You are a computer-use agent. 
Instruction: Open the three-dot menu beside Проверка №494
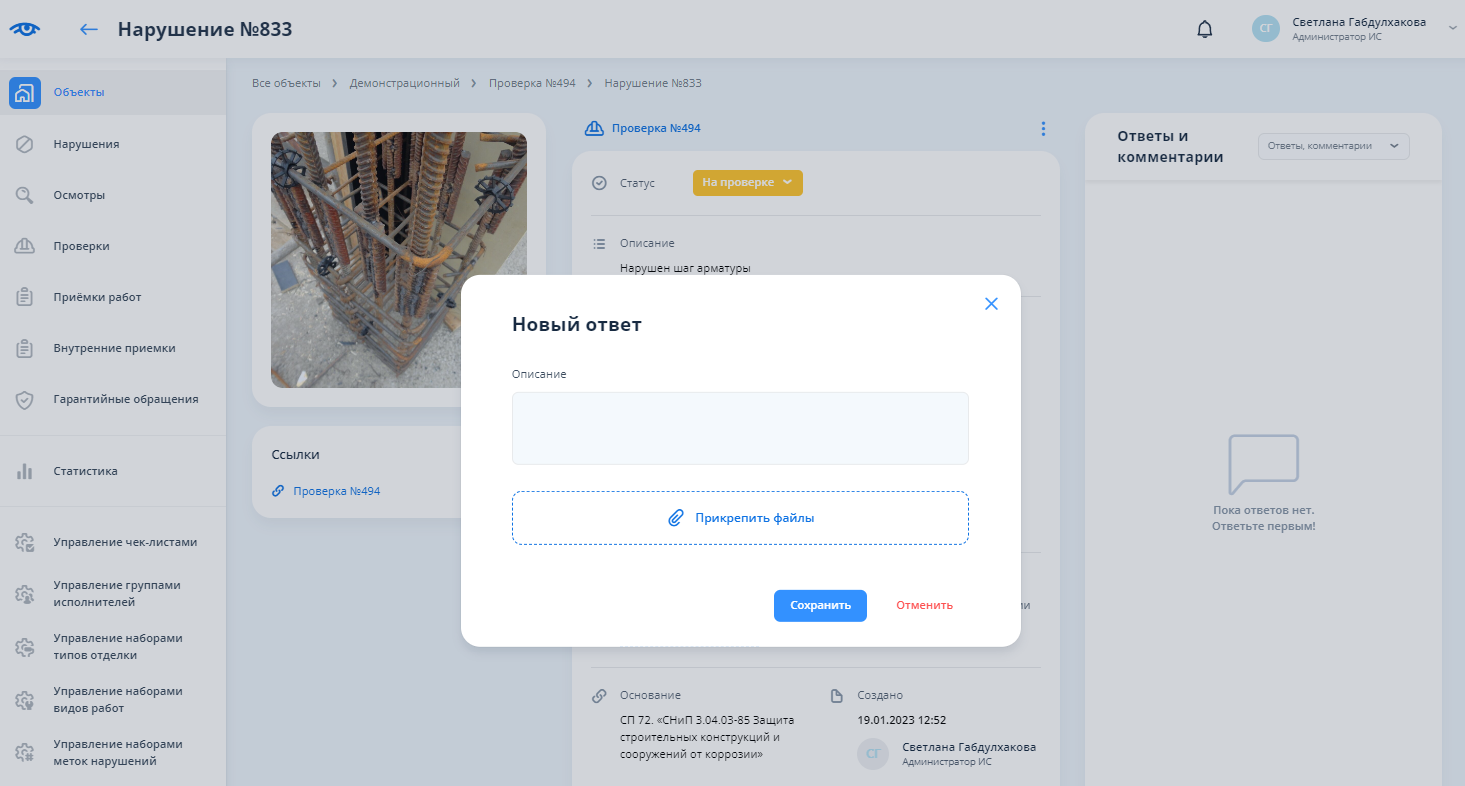(1043, 129)
